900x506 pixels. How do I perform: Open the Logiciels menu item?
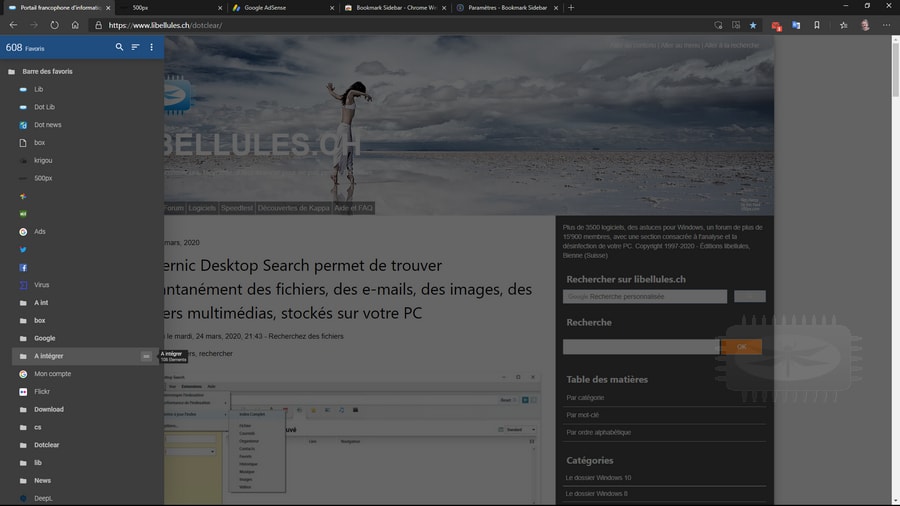[202, 208]
